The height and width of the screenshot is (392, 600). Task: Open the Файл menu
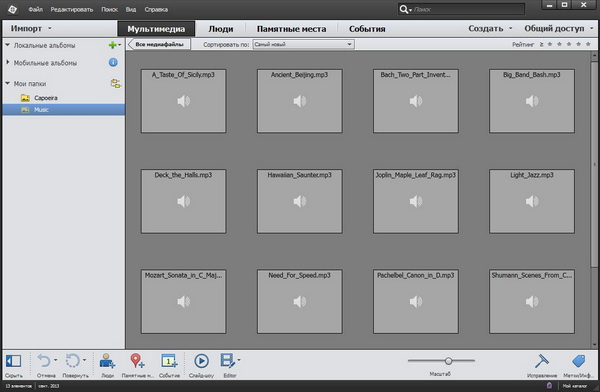(36, 9)
